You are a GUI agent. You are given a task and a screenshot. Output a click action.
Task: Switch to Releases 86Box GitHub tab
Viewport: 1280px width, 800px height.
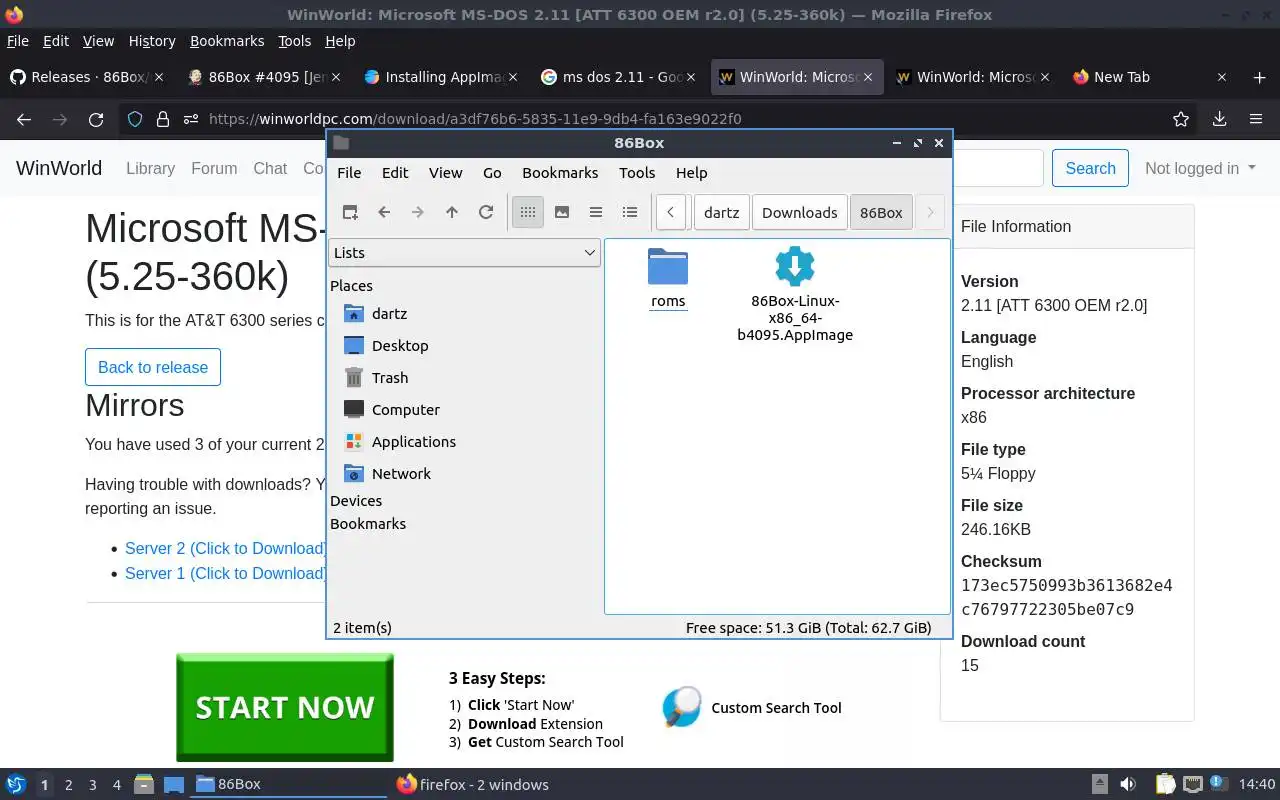pos(88,77)
